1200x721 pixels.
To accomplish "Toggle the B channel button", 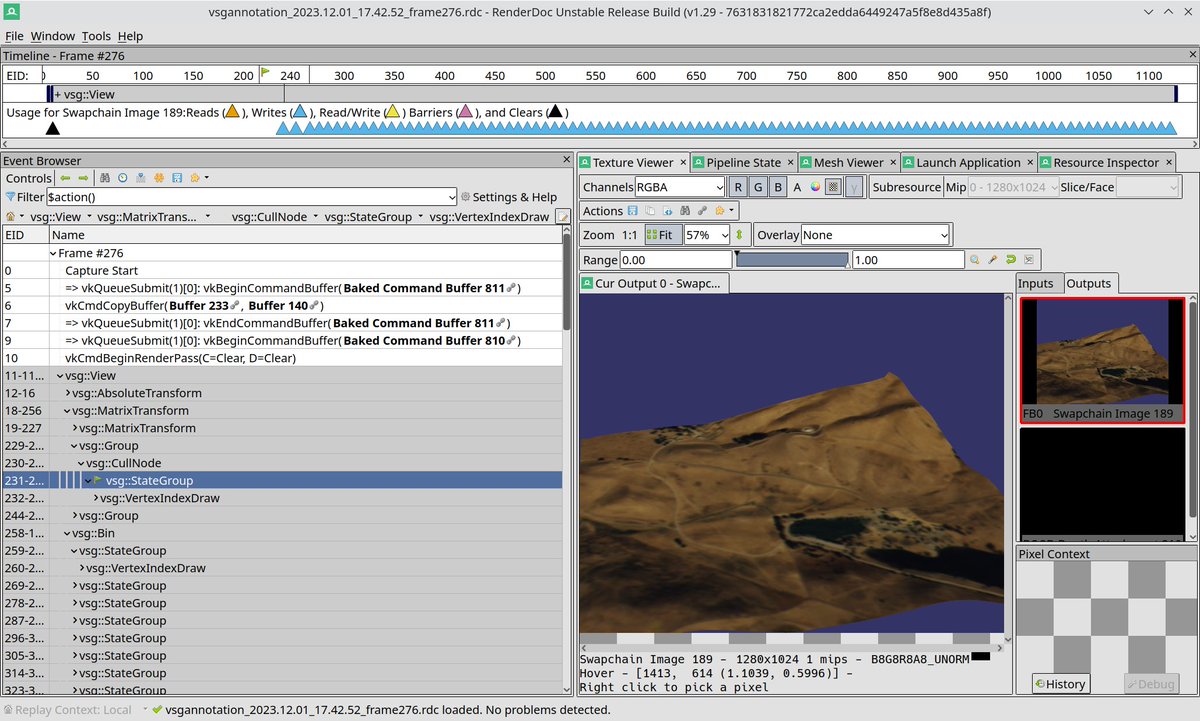I will [x=778, y=187].
